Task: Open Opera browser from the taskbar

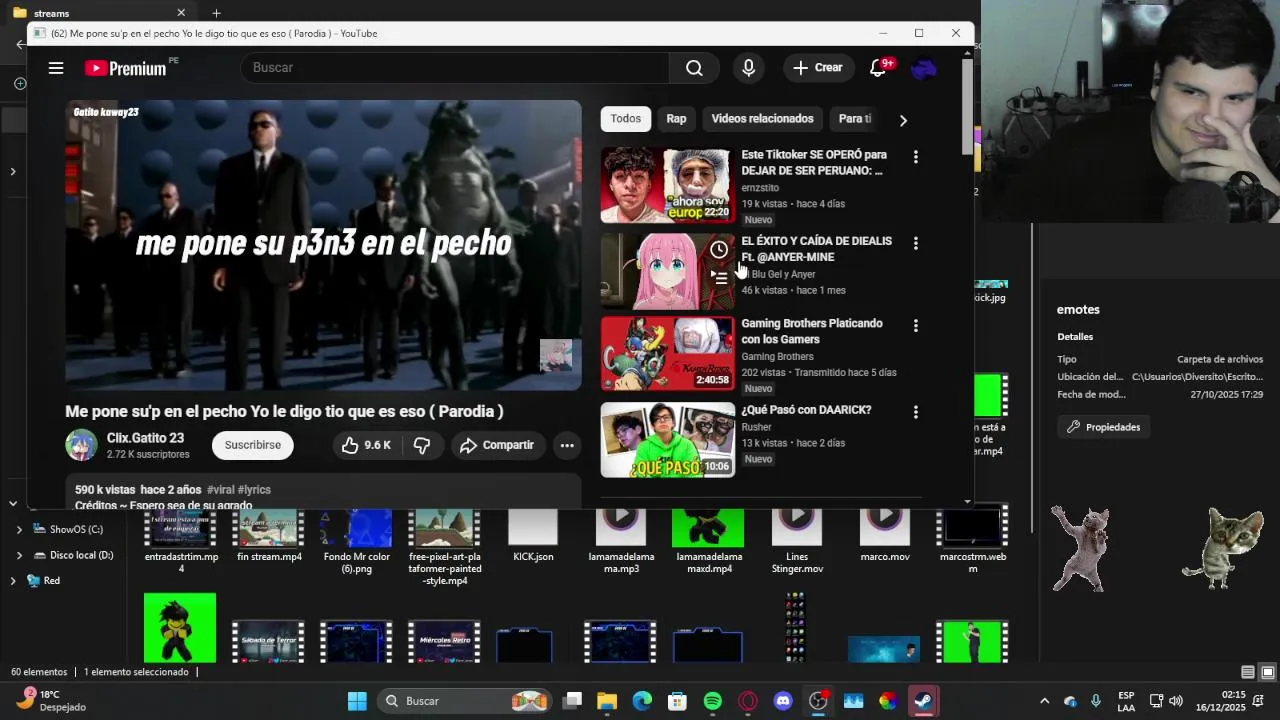Action: (x=748, y=701)
